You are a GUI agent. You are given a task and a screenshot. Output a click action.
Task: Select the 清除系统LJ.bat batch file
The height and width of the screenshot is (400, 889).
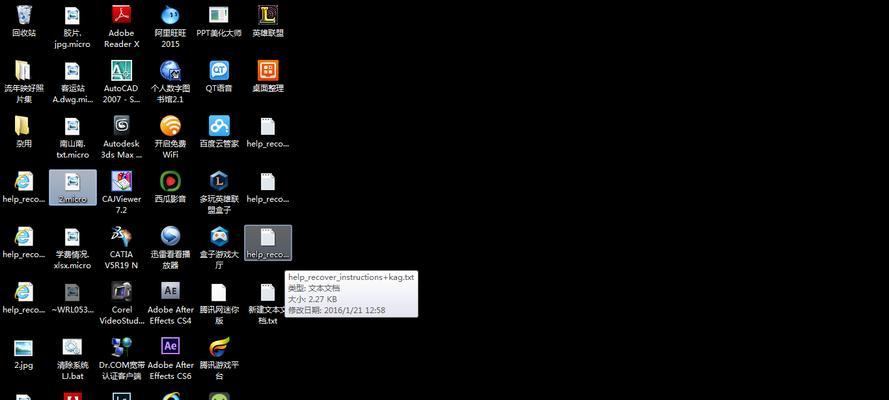click(x=72, y=359)
